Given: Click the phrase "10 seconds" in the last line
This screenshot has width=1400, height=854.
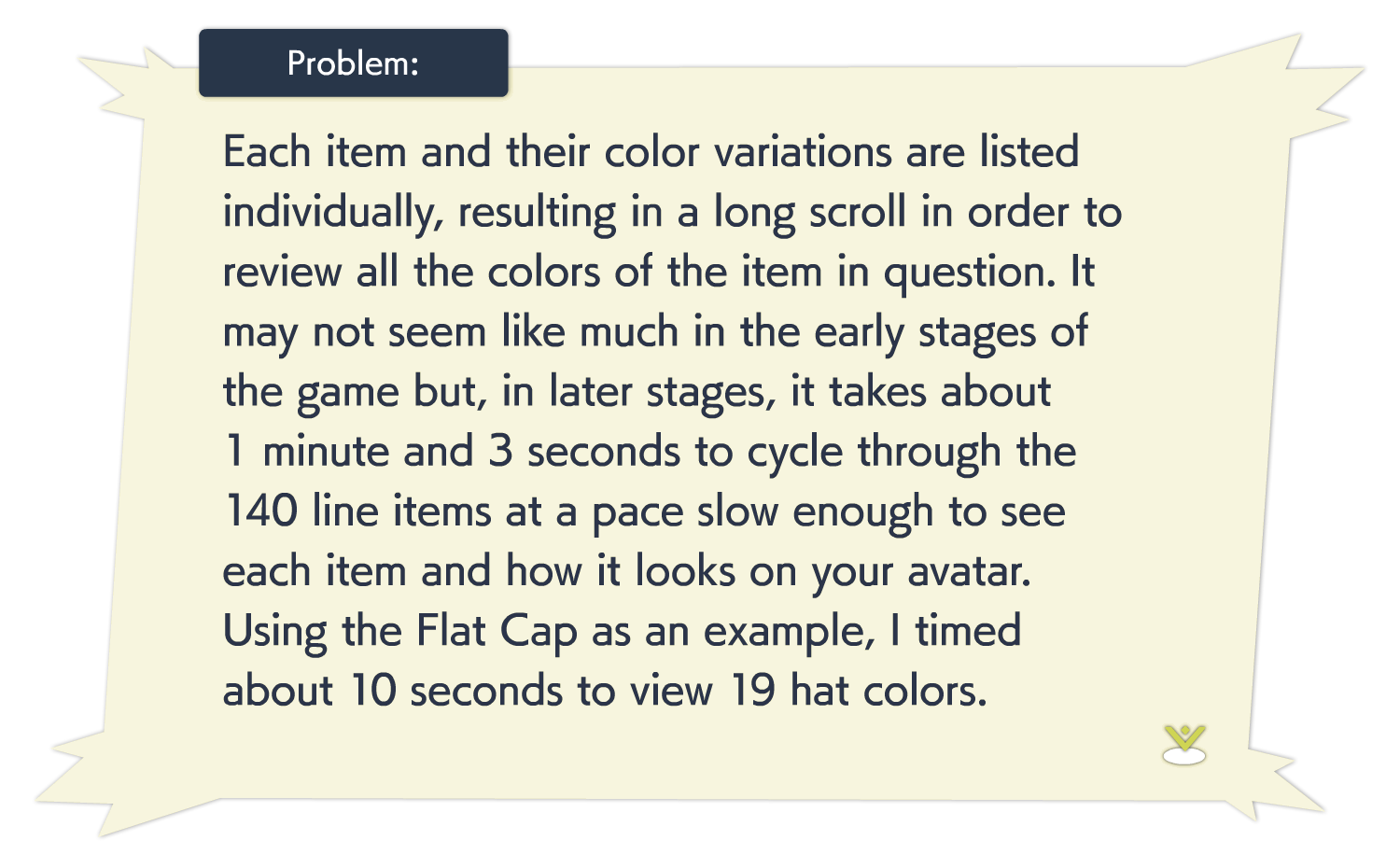Looking at the screenshot, I should point(455,691).
